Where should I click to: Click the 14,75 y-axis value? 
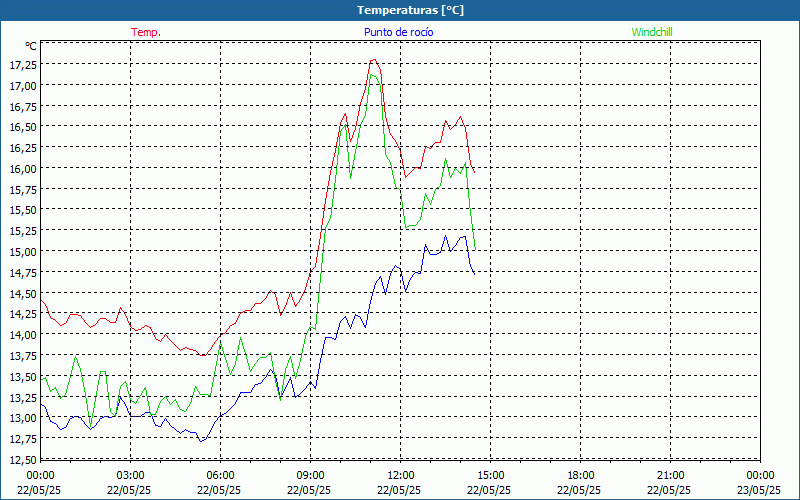pos(23,272)
